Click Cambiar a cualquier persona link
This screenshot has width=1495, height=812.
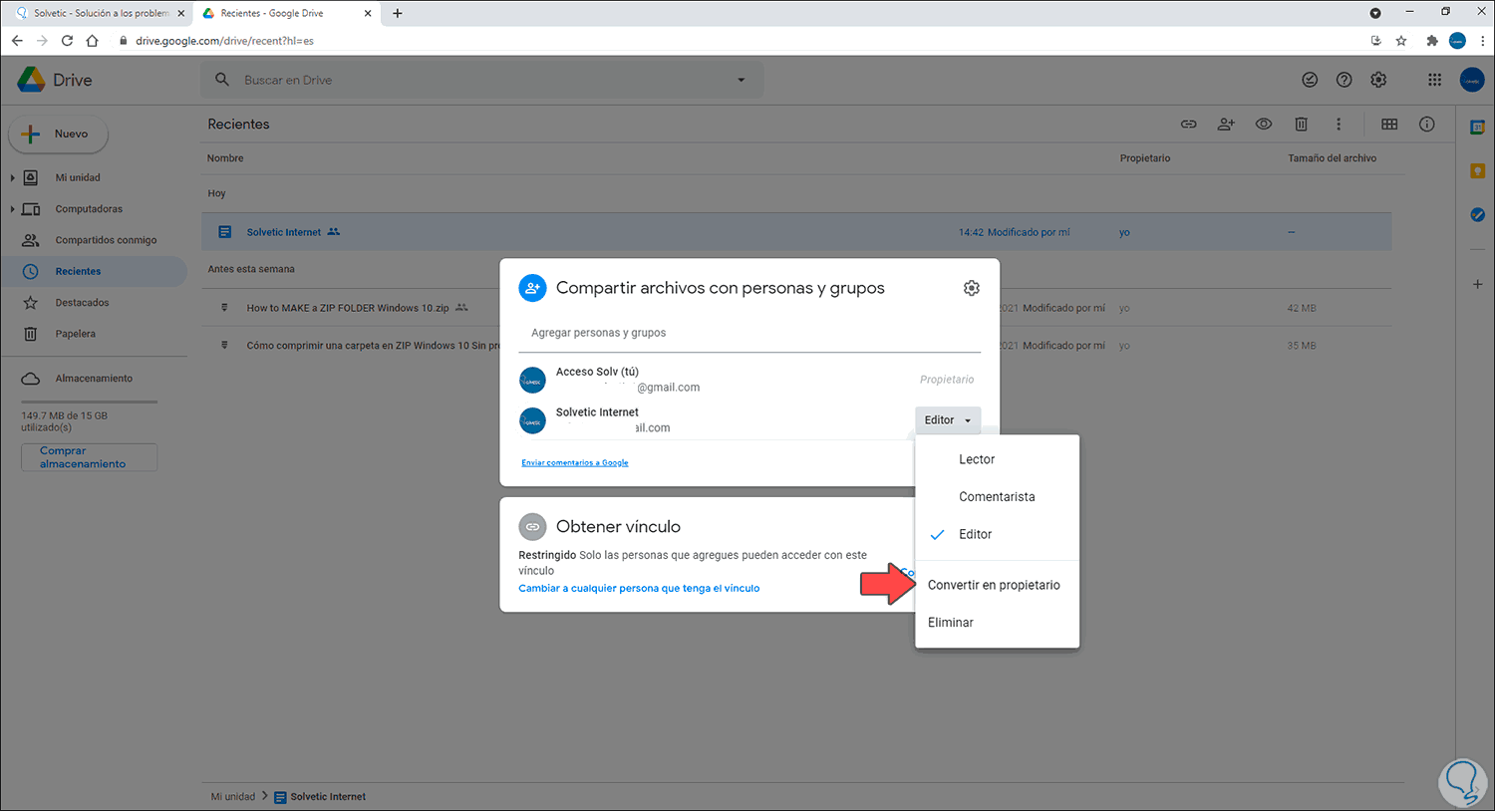tap(639, 589)
